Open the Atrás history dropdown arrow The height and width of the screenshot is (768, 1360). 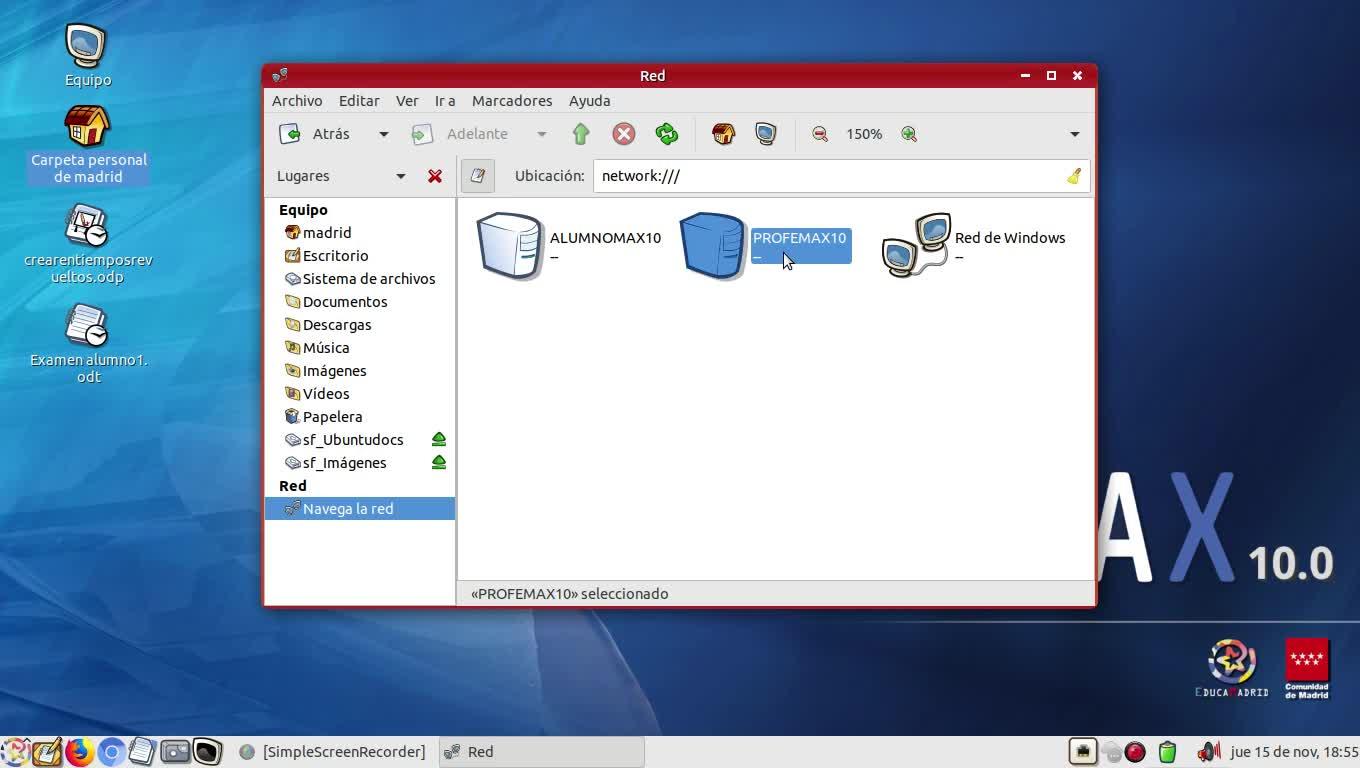click(x=383, y=134)
